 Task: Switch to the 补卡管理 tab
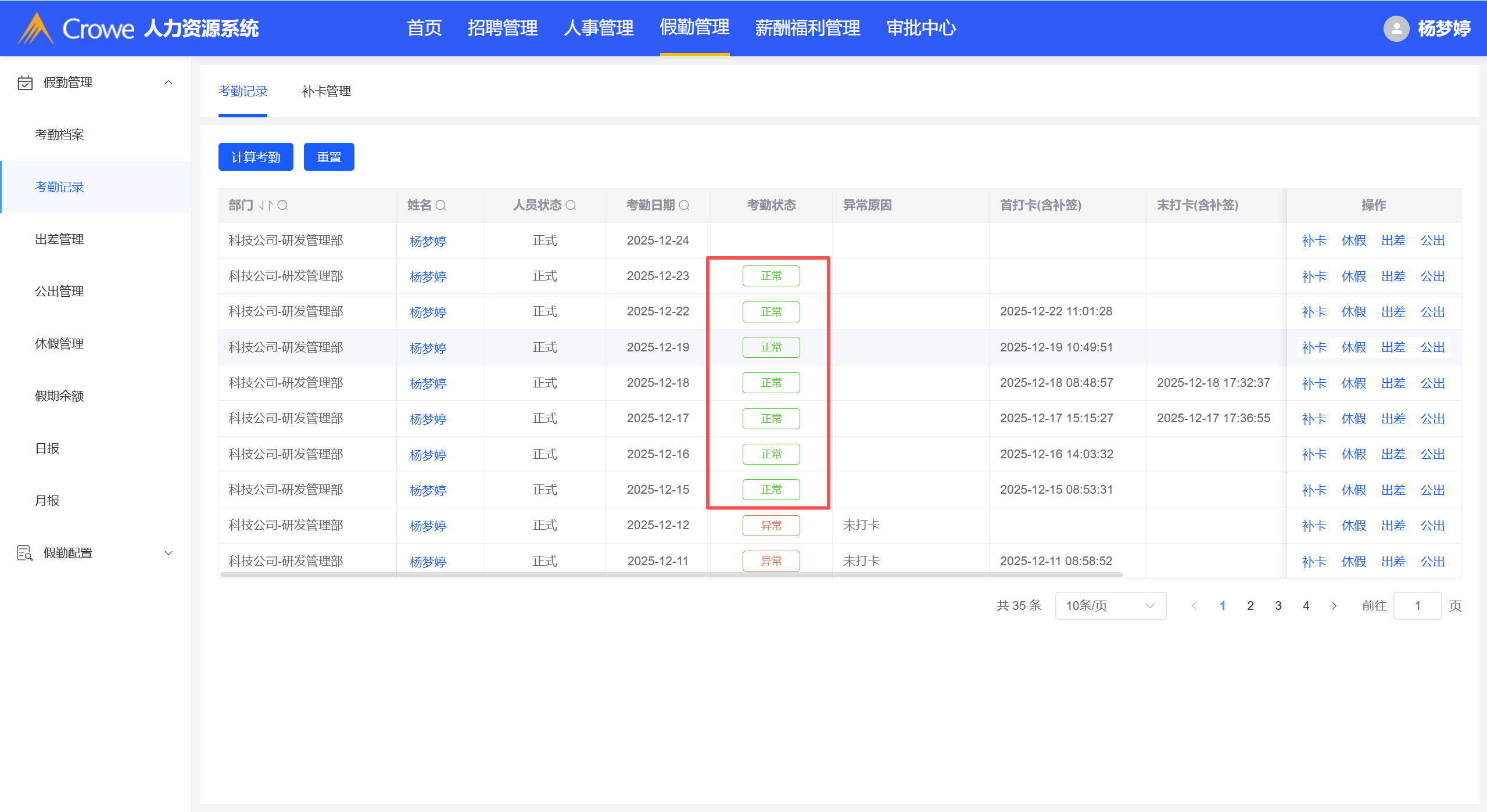point(326,91)
